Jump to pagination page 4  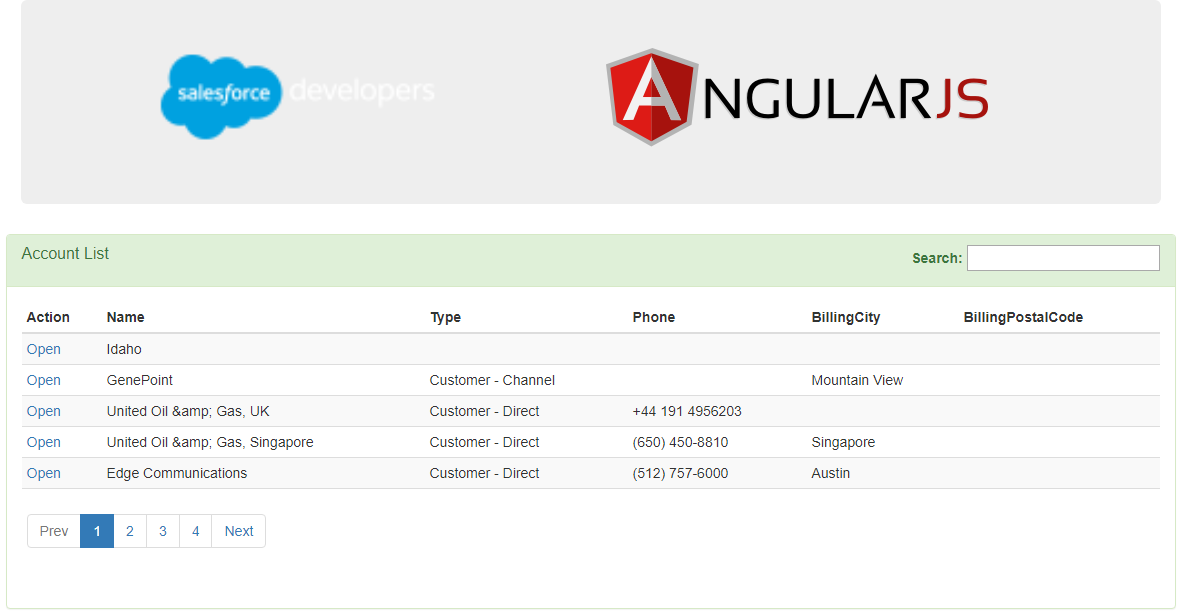click(x=195, y=531)
